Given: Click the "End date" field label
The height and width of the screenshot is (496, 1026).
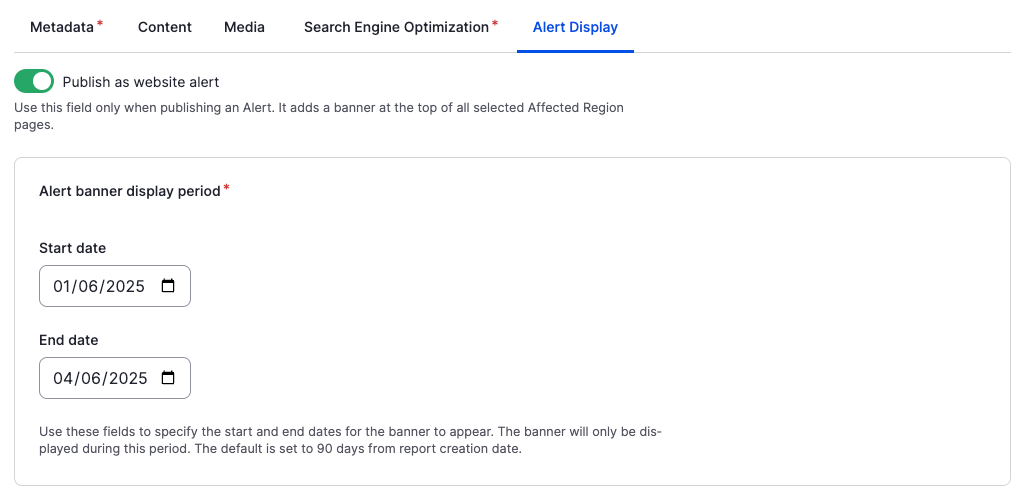Looking at the screenshot, I should pyautogui.click(x=69, y=340).
